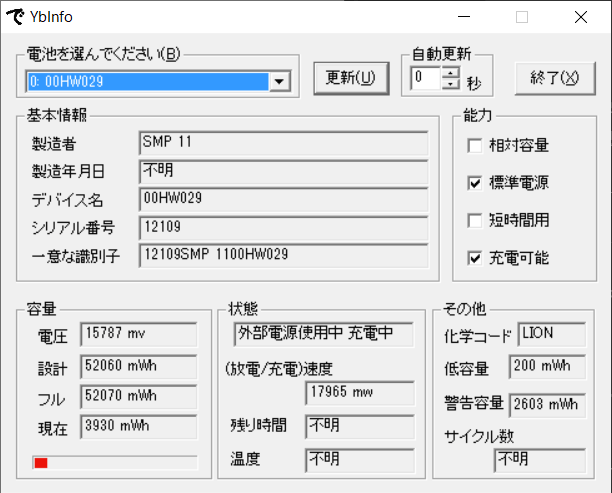Click the auto-update seconds input field
The height and width of the screenshot is (493, 612).
(425, 78)
